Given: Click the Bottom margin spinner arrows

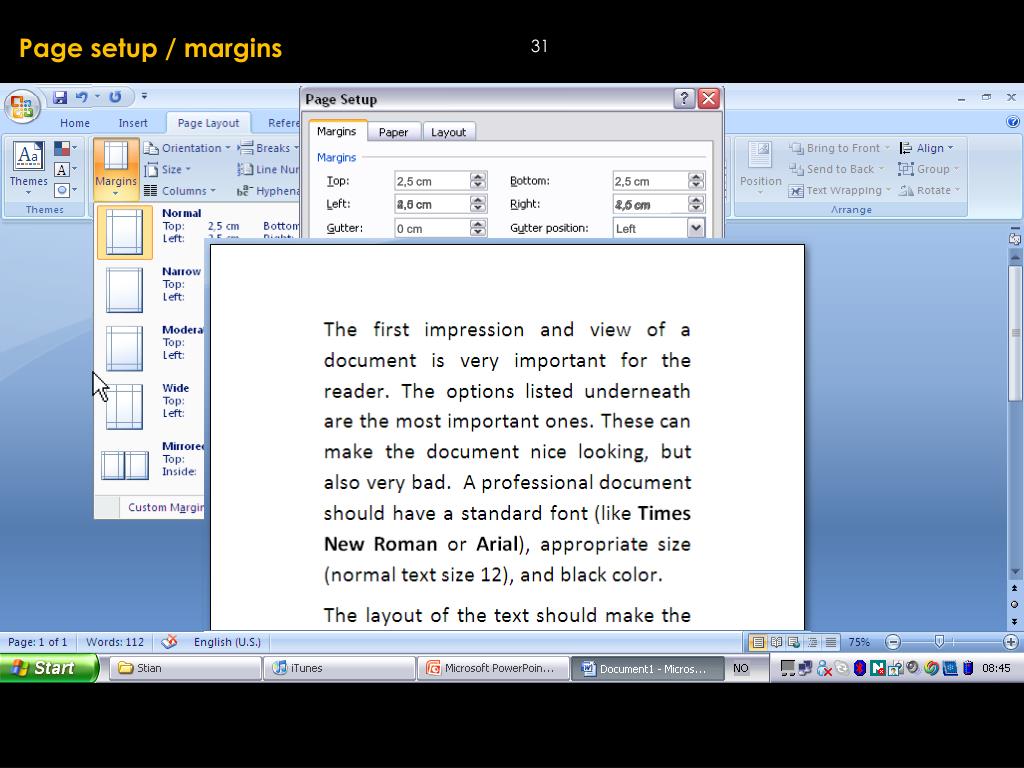Looking at the screenshot, I should click(696, 181).
